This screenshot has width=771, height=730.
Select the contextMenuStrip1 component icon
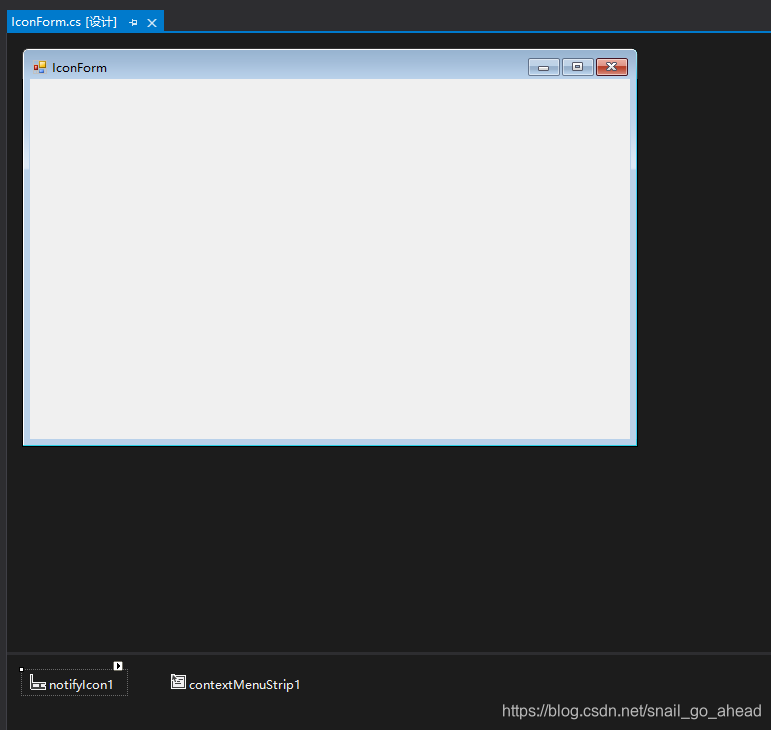(x=178, y=682)
